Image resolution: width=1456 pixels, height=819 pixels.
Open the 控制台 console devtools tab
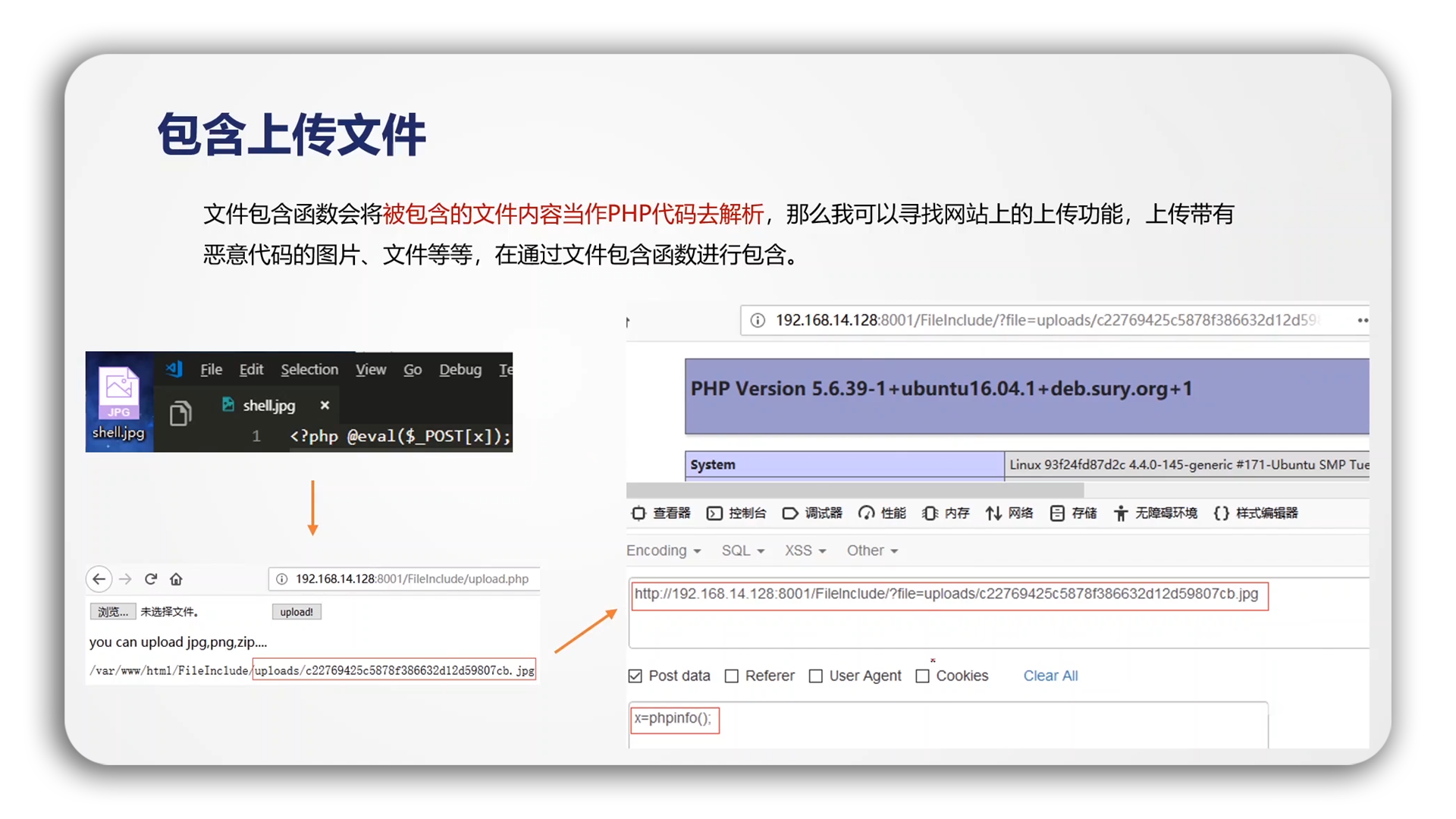coord(736,513)
